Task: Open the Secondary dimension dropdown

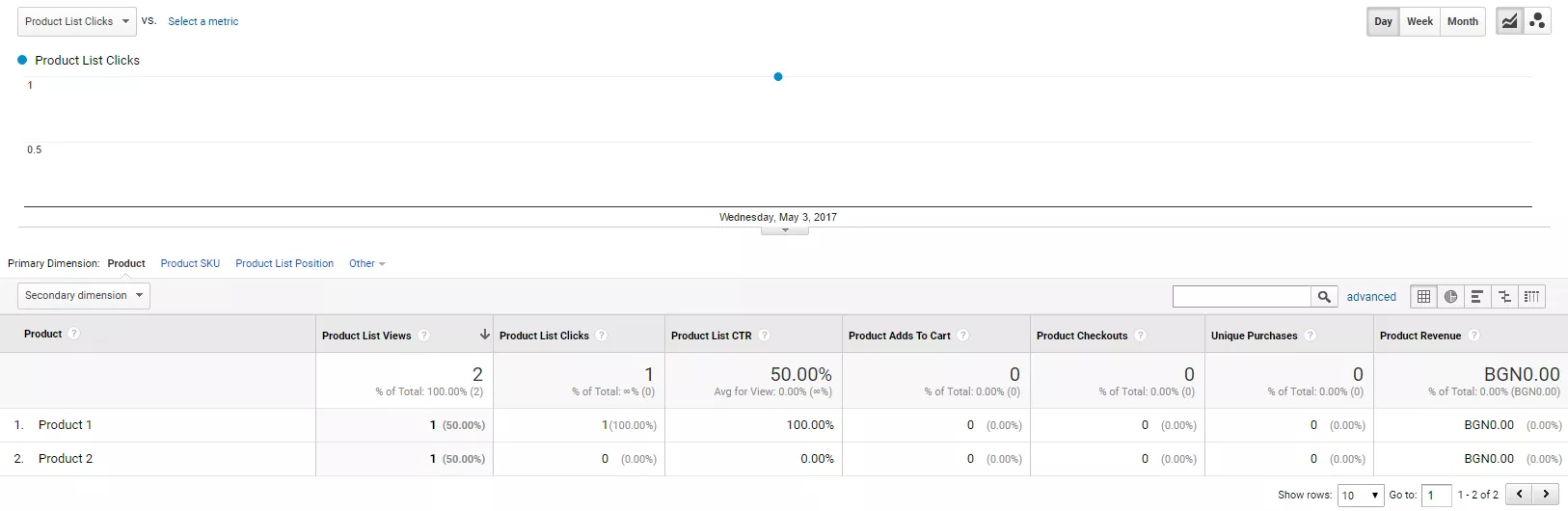Action: tap(84, 296)
